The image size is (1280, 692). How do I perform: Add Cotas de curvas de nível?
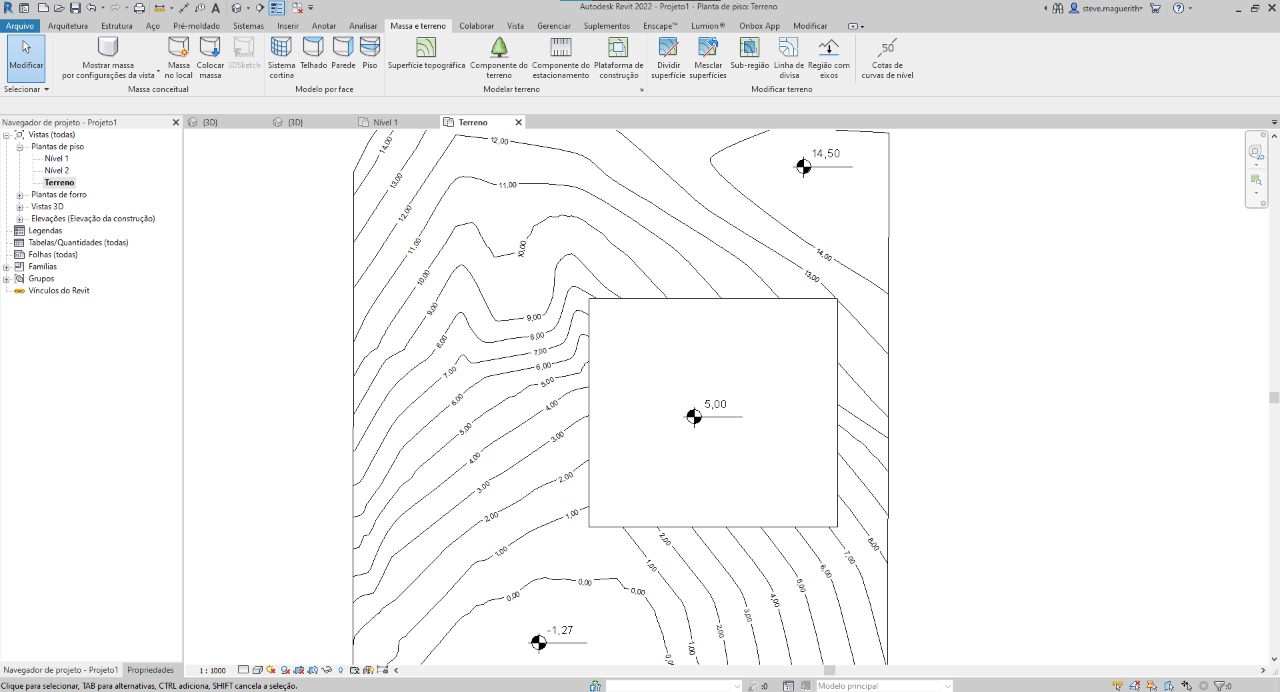pos(887,57)
